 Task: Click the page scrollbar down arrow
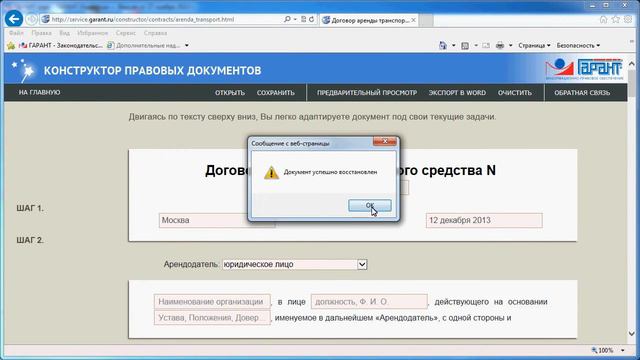pos(632,333)
